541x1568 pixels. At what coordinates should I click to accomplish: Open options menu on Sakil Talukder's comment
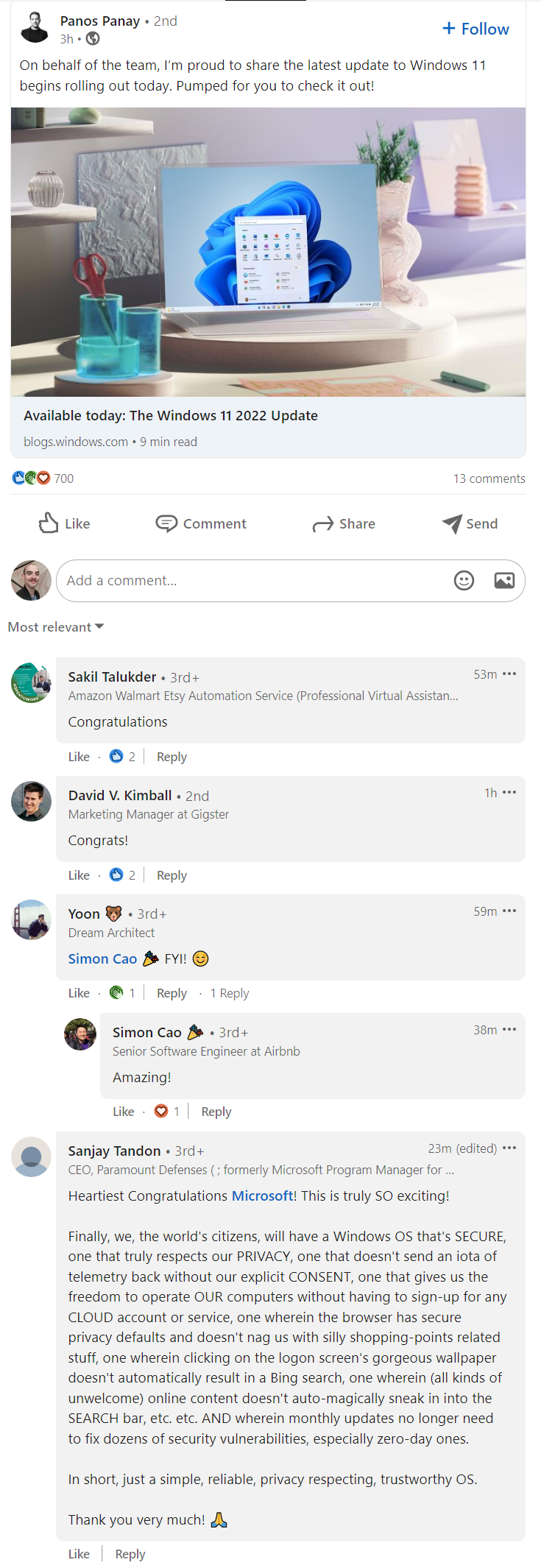(509, 674)
